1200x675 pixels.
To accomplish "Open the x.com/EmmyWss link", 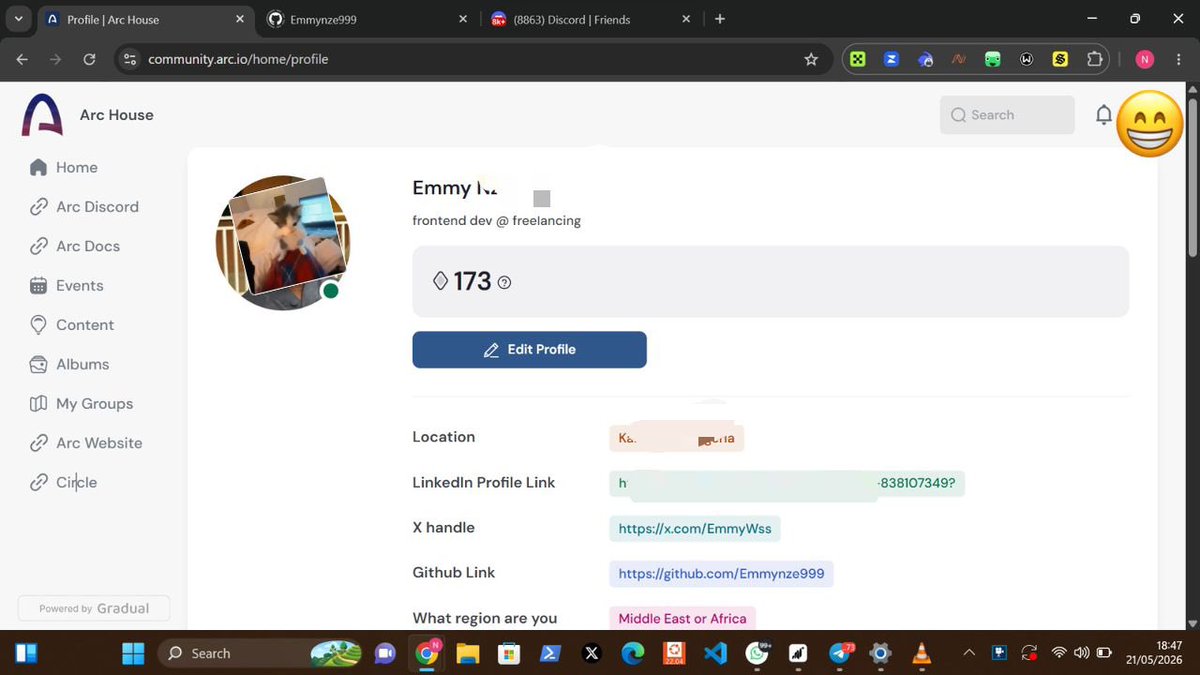I will click(x=695, y=529).
